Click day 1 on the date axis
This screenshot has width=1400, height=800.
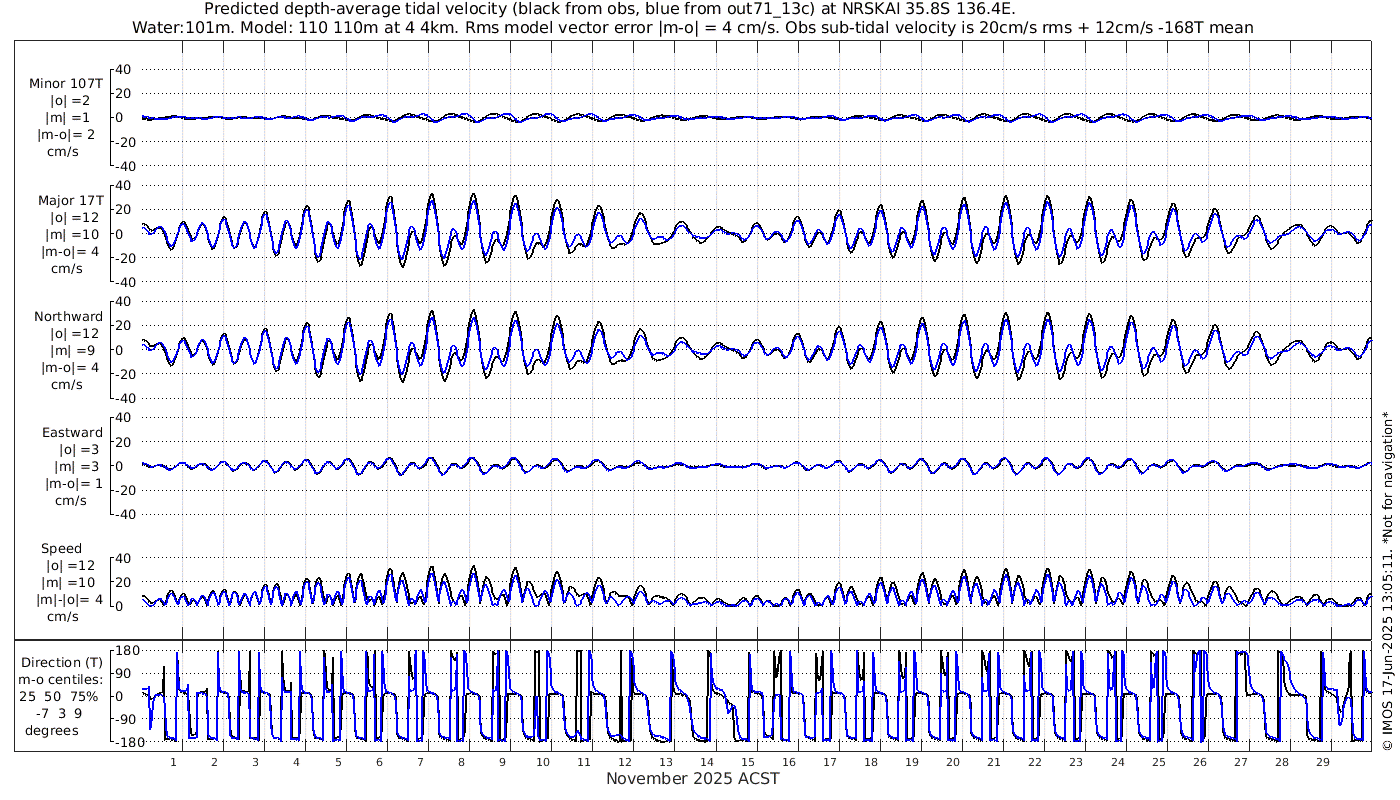point(174,762)
